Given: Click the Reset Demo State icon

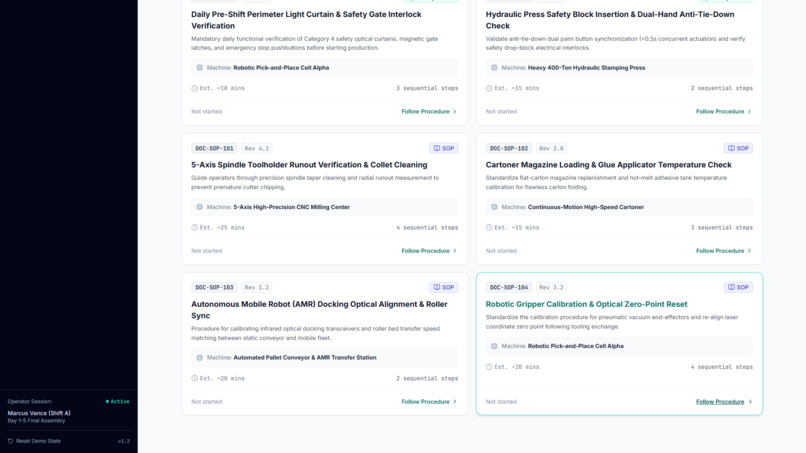Looking at the screenshot, I should tap(10, 441).
